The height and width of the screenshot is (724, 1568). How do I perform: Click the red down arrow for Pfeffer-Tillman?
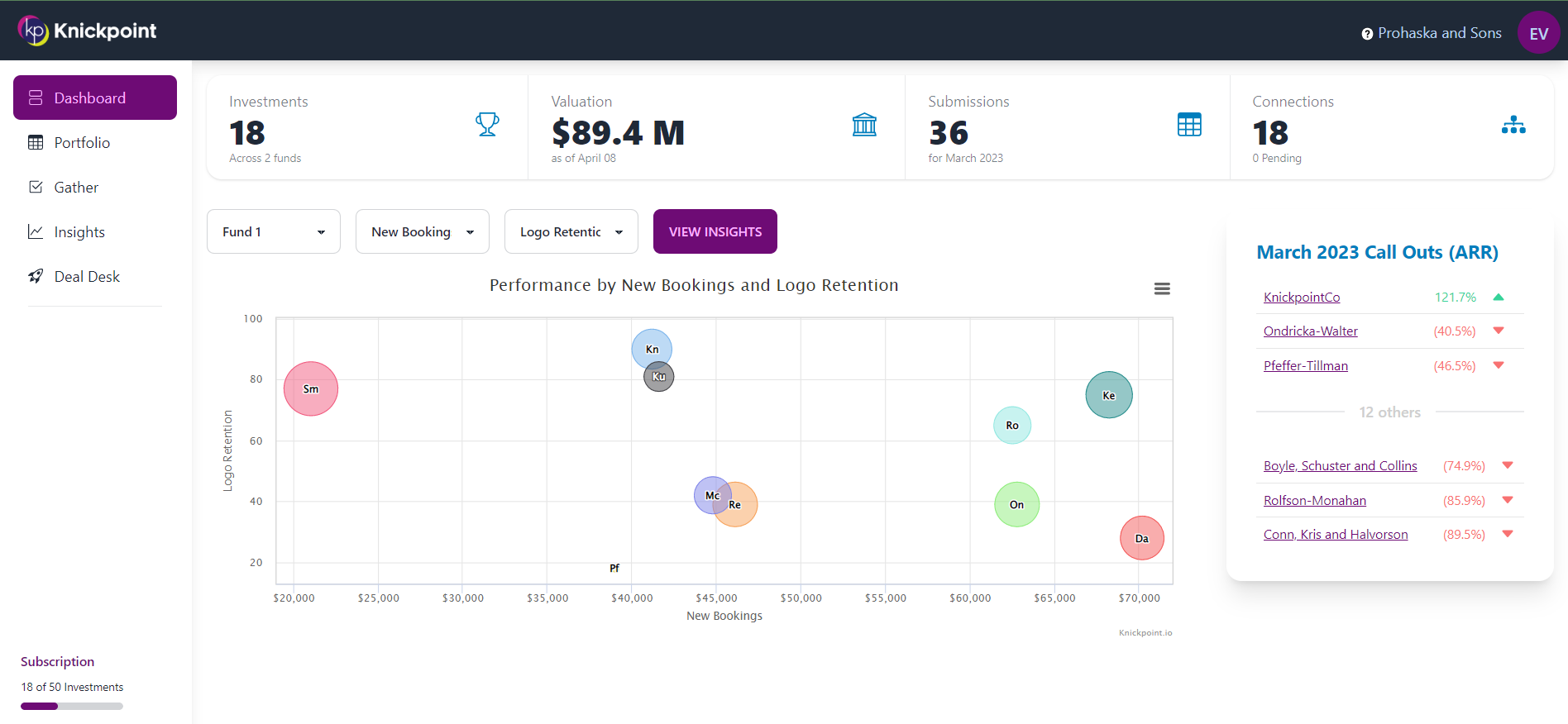click(x=1499, y=365)
